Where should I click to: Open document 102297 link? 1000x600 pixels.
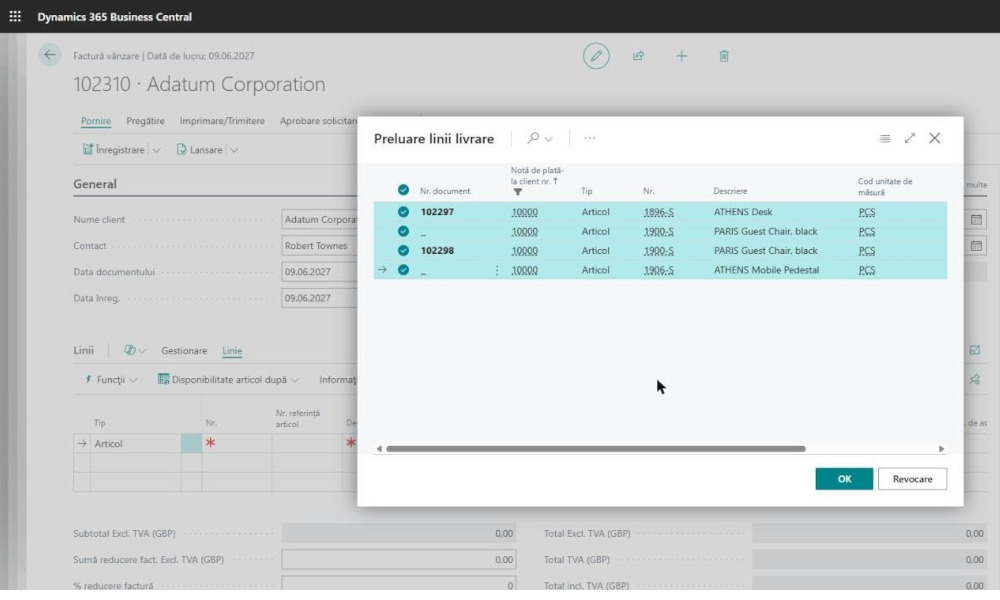(x=438, y=212)
